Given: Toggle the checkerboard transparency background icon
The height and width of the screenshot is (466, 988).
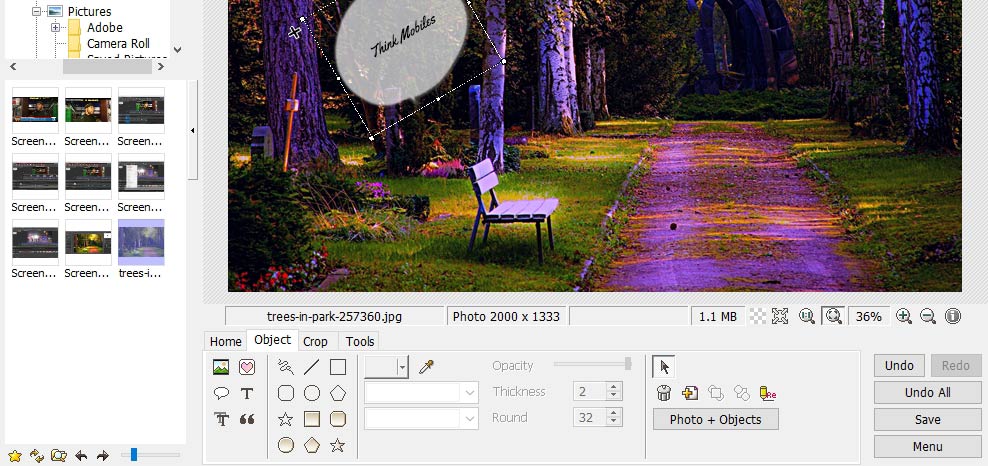Looking at the screenshot, I should 758,316.
